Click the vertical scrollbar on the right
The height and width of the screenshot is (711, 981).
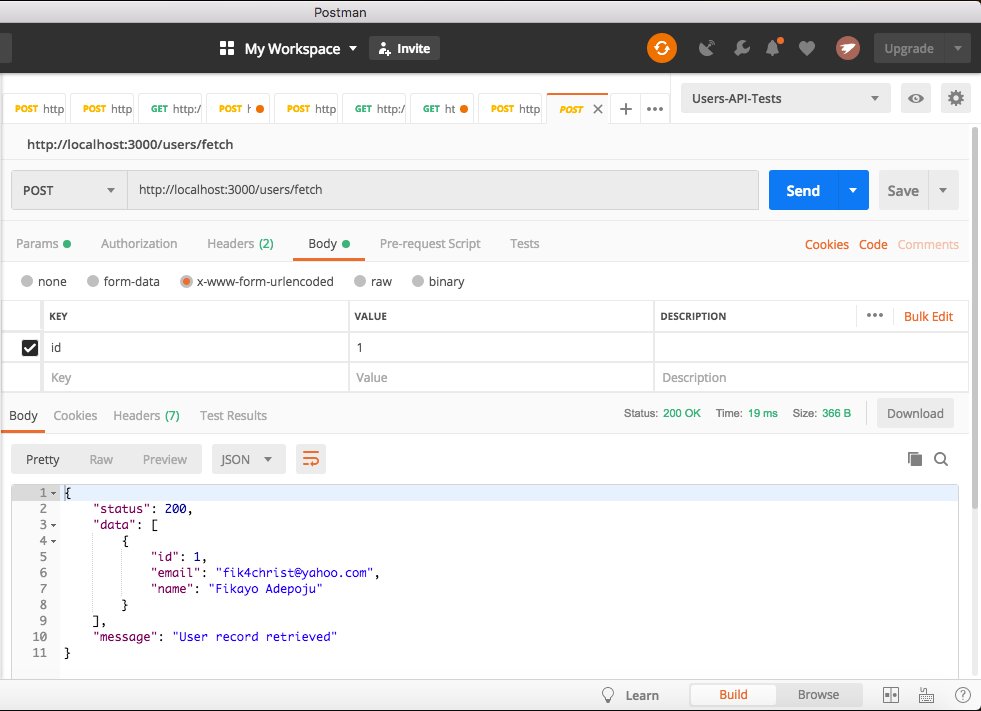click(974, 318)
